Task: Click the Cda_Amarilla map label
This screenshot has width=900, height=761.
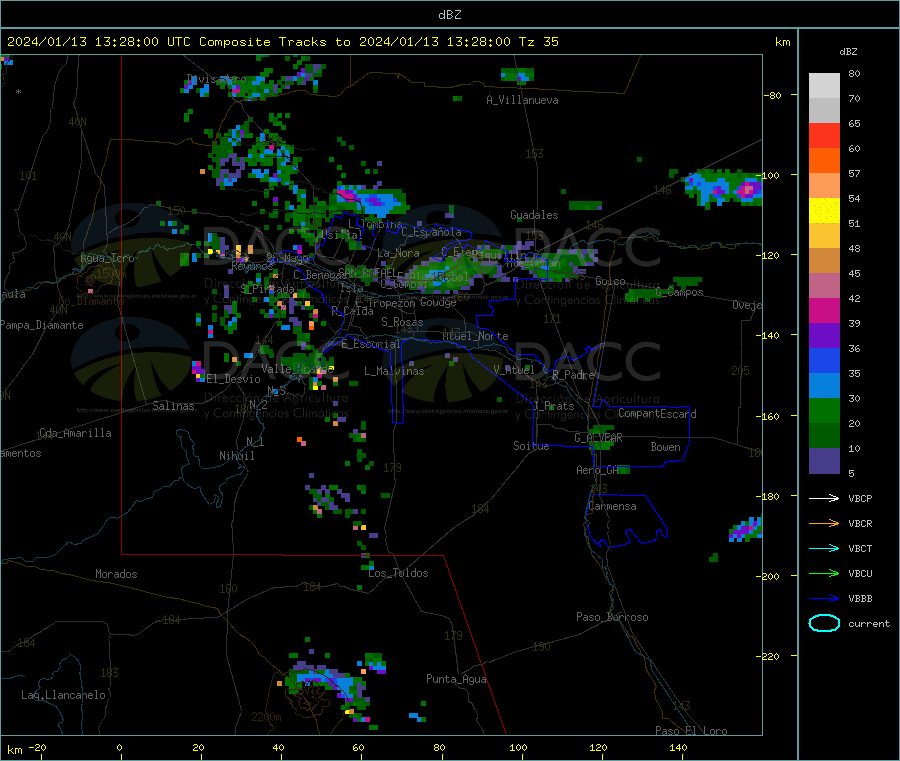Action: coord(75,433)
